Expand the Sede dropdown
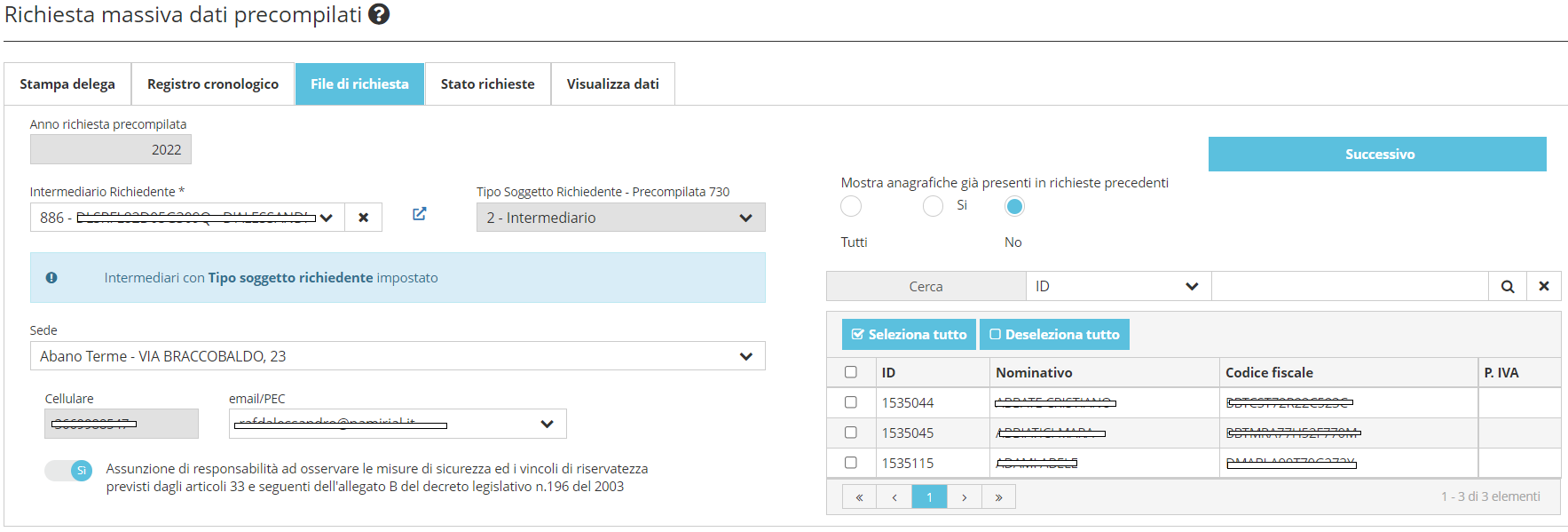This screenshot has width=1568, height=532. click(x=397, y=356)
